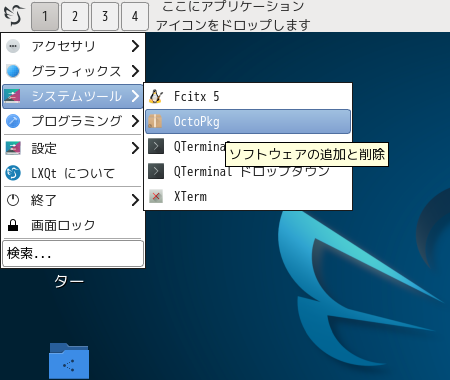Expand the グラフィックス chevron arrow
Screen dimensions: 450x380
tap(135, 71)
